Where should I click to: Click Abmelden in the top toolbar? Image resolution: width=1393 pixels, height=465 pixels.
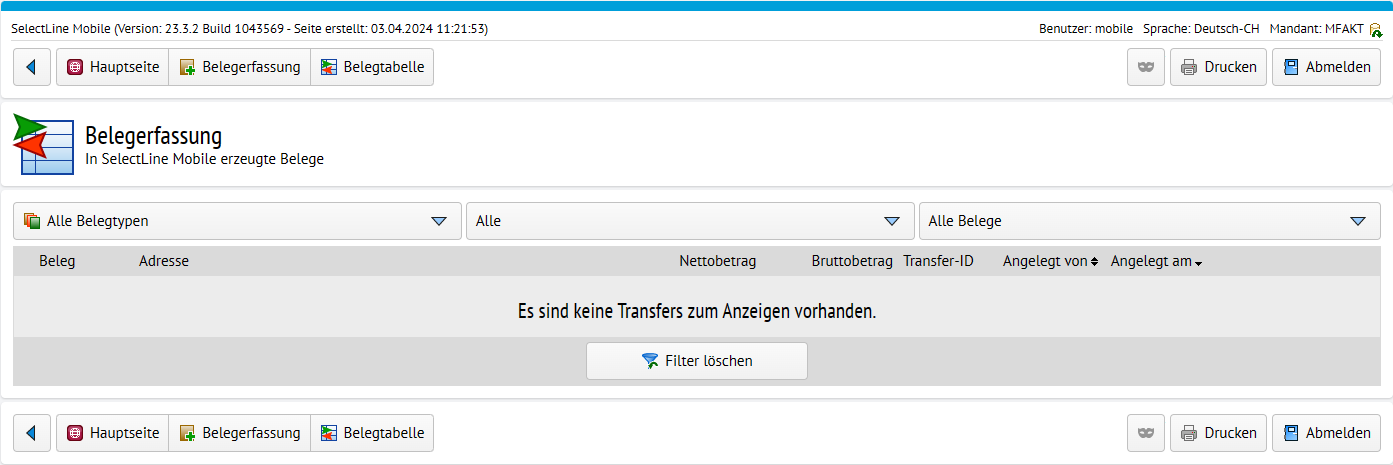click(1326, 67)
